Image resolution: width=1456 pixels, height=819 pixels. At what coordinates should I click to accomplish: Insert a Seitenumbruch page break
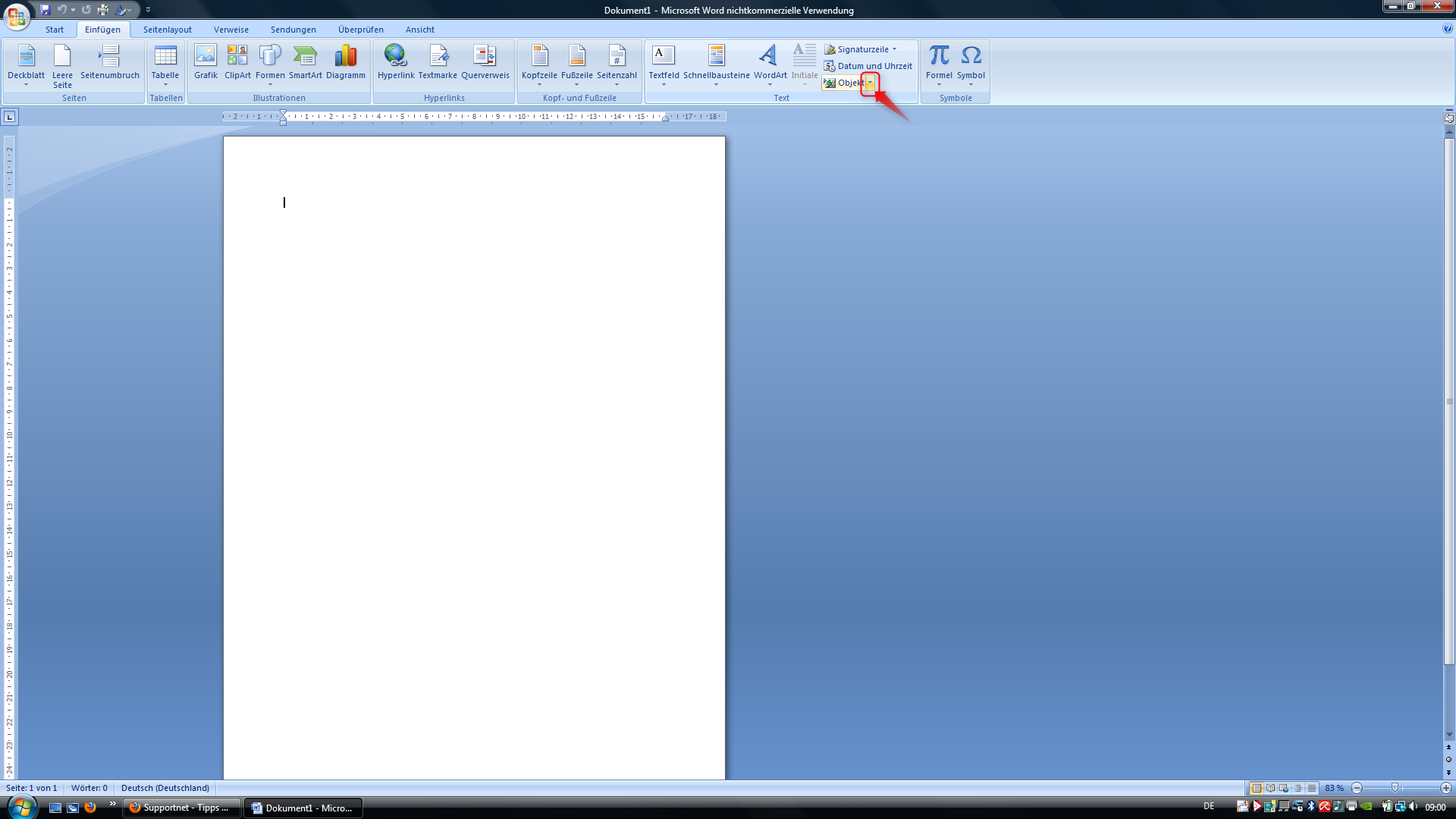click(110, 61)
